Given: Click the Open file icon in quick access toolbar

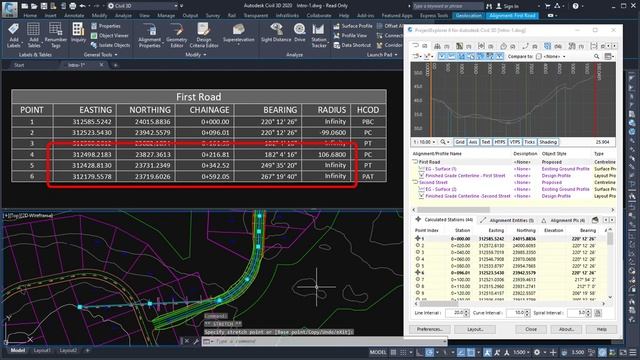Looking at the screenshot, I should click(34, 6).
